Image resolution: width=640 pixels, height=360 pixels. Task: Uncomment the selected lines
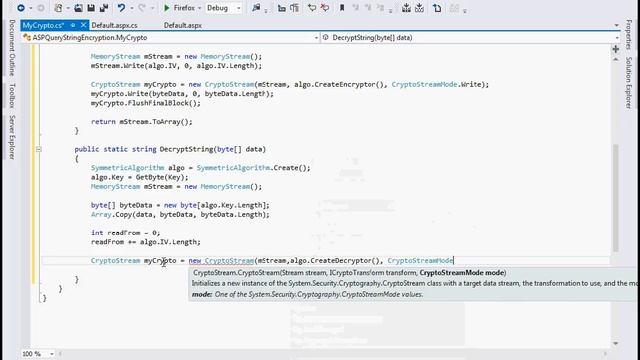coord(325,8)
